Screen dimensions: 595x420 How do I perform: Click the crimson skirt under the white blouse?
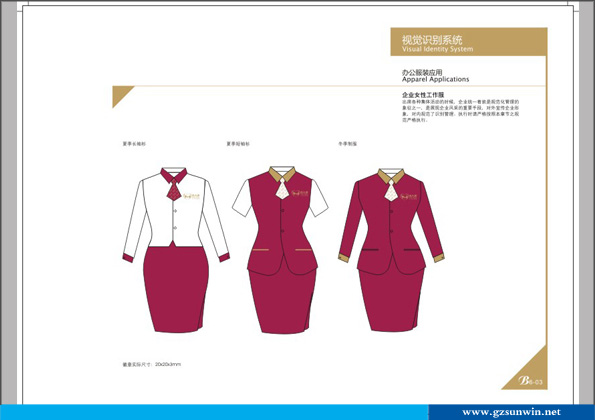click(x=176, y=289)
